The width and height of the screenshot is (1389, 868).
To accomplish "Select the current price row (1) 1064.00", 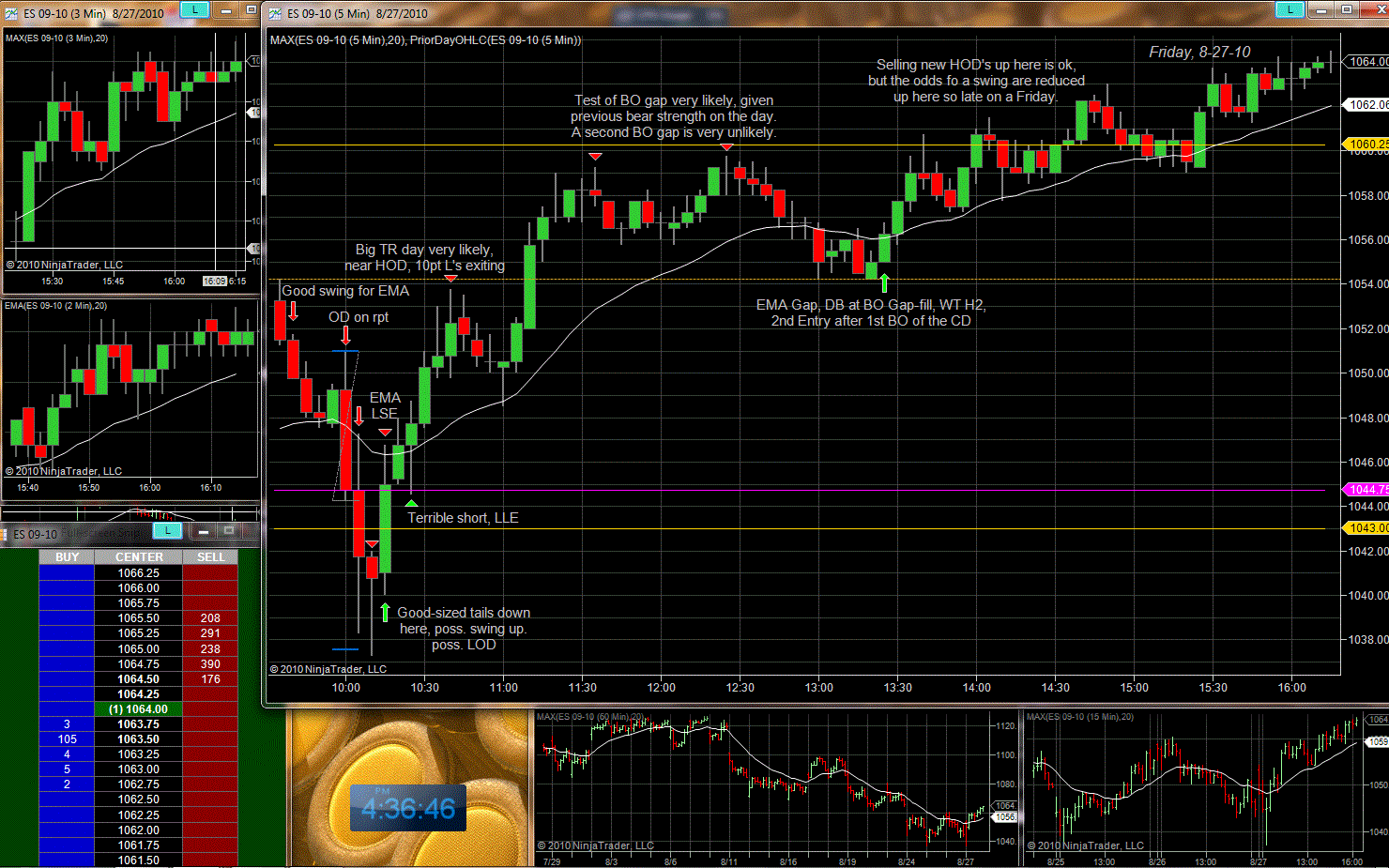I will 138,709.
